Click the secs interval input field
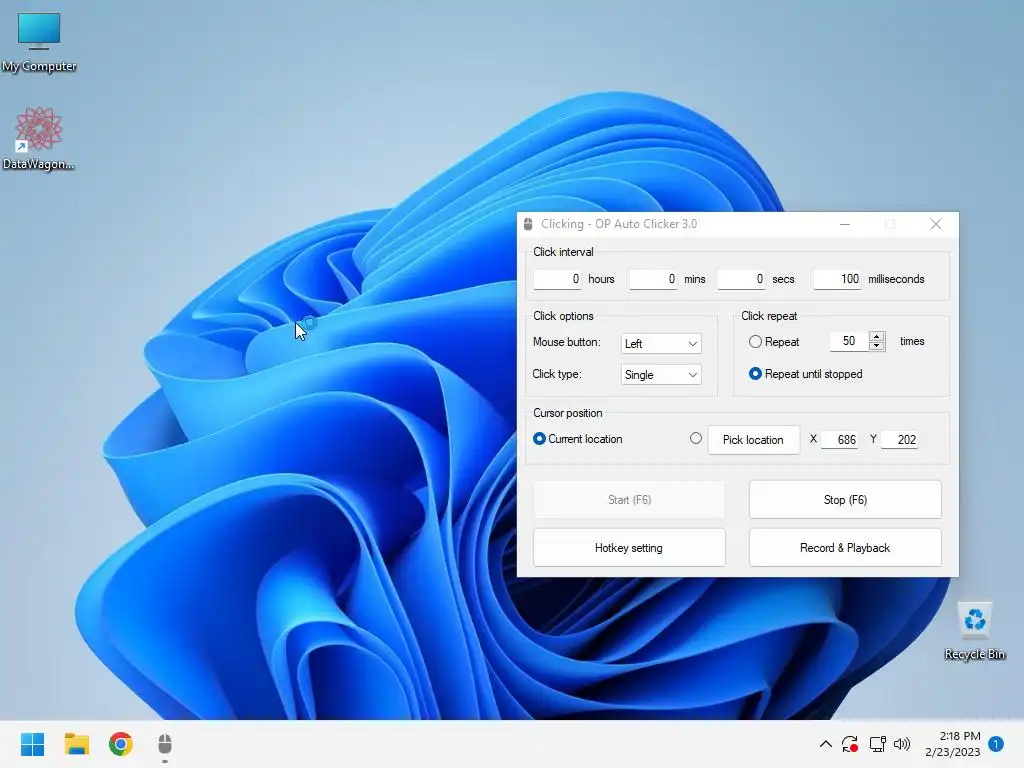 tap(741, 279)
